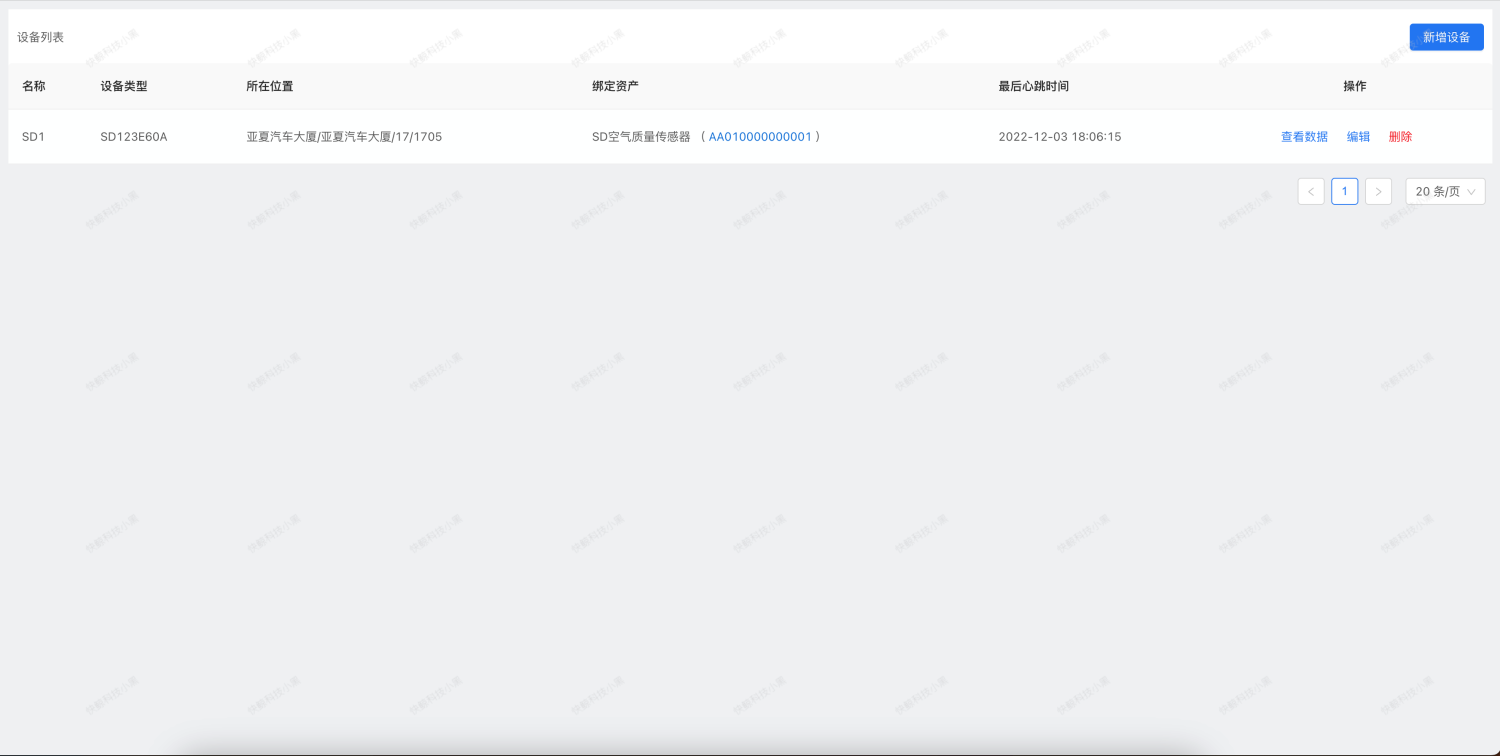Click the 操作 column header
Viewport: 1500px width, 756px height.
pos(1355,86)
